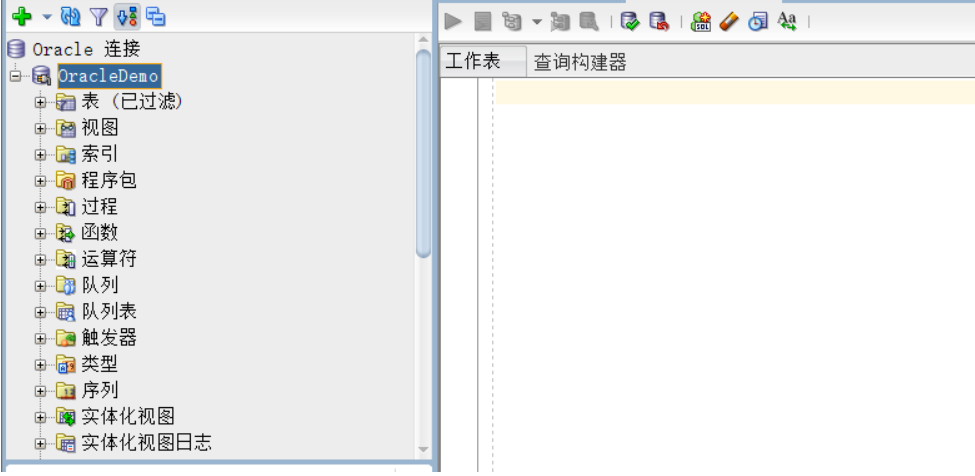Viewport: 975px width, 476px height.
Task: Click the SQL Tuning Advisor icon
Action: [588, 22]
